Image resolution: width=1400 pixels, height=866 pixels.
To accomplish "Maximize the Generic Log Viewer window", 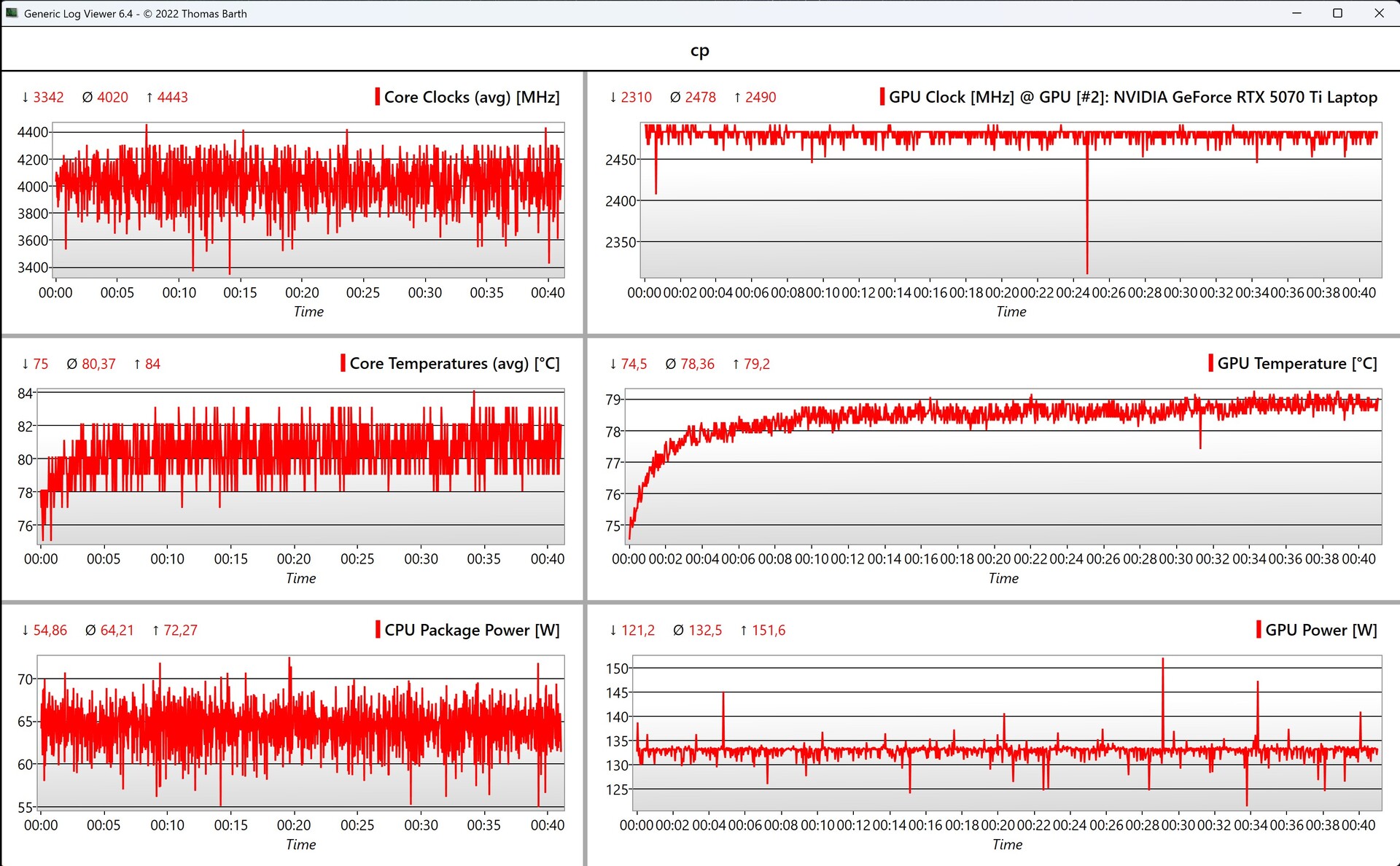I will [x=1337, y=13].
